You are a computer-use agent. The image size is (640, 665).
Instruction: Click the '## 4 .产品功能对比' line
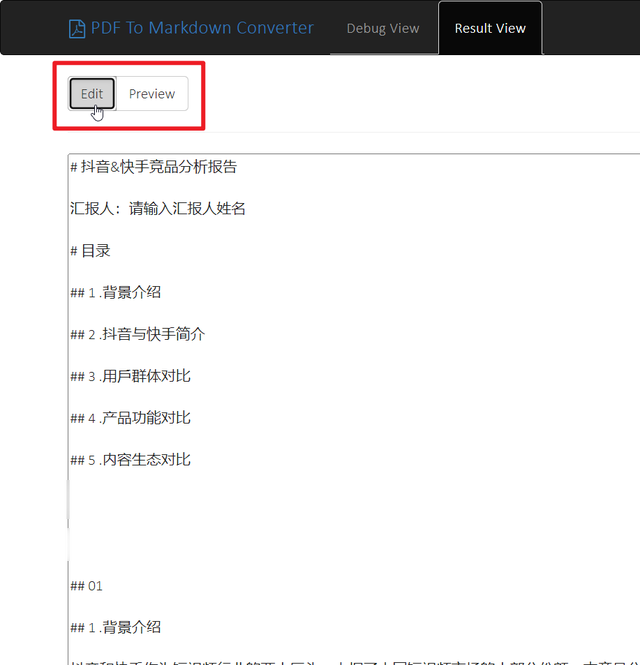click(x=131, y=418)
